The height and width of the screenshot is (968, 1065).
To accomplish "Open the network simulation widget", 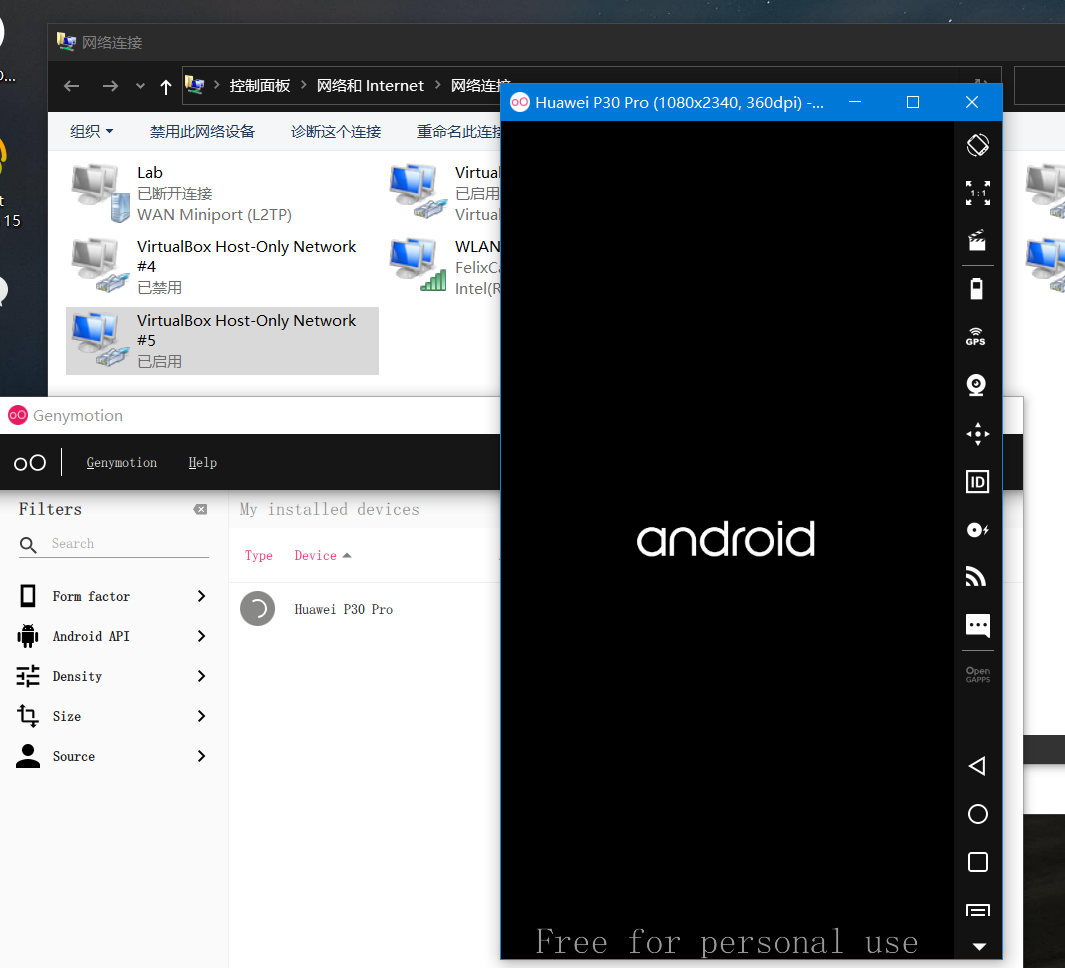I will (x=977, y=576).
